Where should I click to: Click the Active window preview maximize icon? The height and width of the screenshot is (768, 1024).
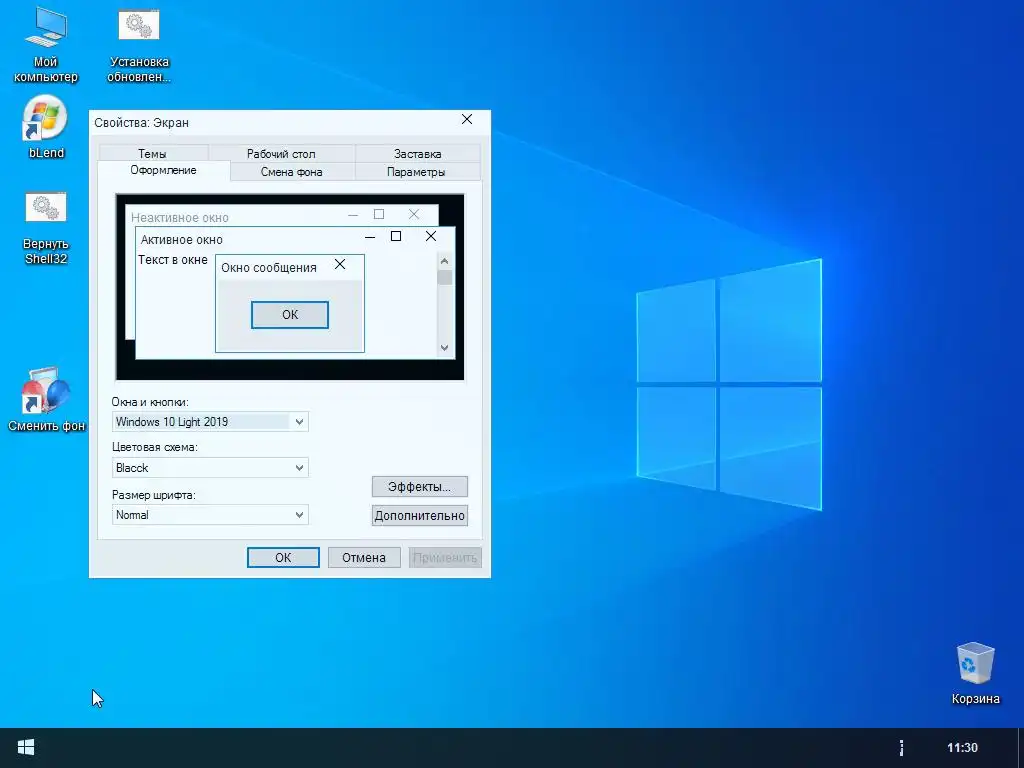(396, 236)
